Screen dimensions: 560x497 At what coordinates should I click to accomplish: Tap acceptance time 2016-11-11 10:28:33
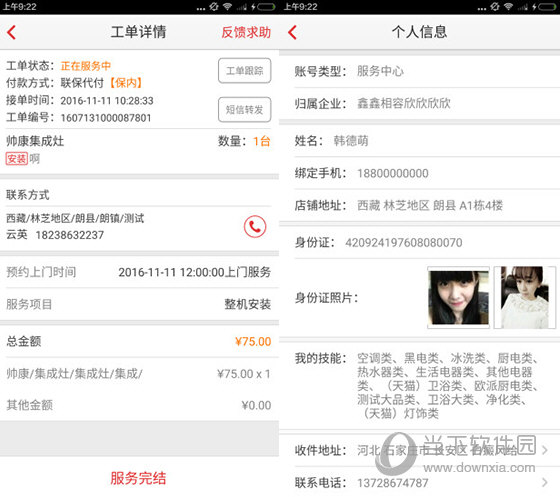[x=107, y=101]
